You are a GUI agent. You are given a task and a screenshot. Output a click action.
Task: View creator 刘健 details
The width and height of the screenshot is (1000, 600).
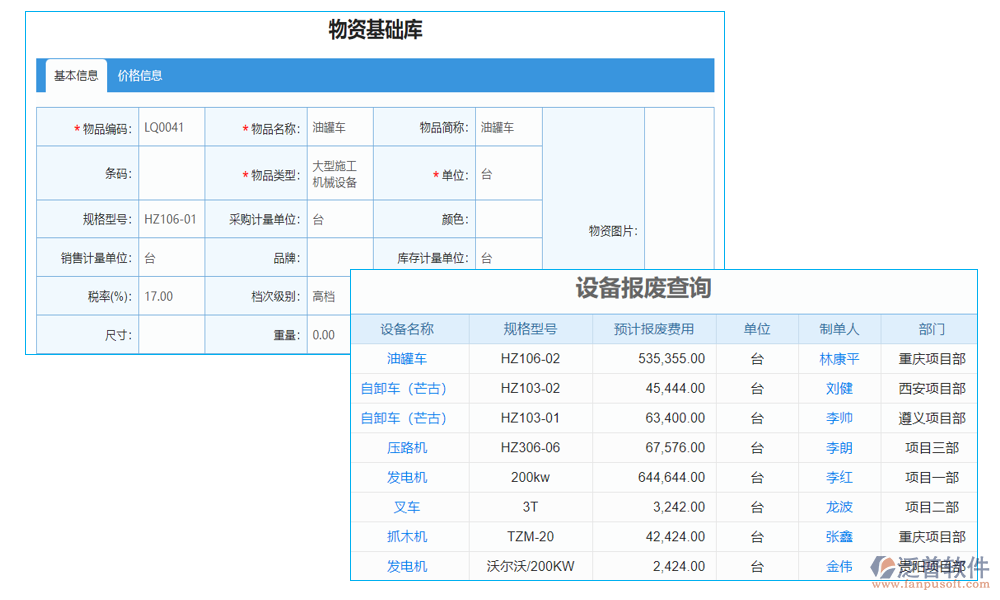tap(839, 388)
